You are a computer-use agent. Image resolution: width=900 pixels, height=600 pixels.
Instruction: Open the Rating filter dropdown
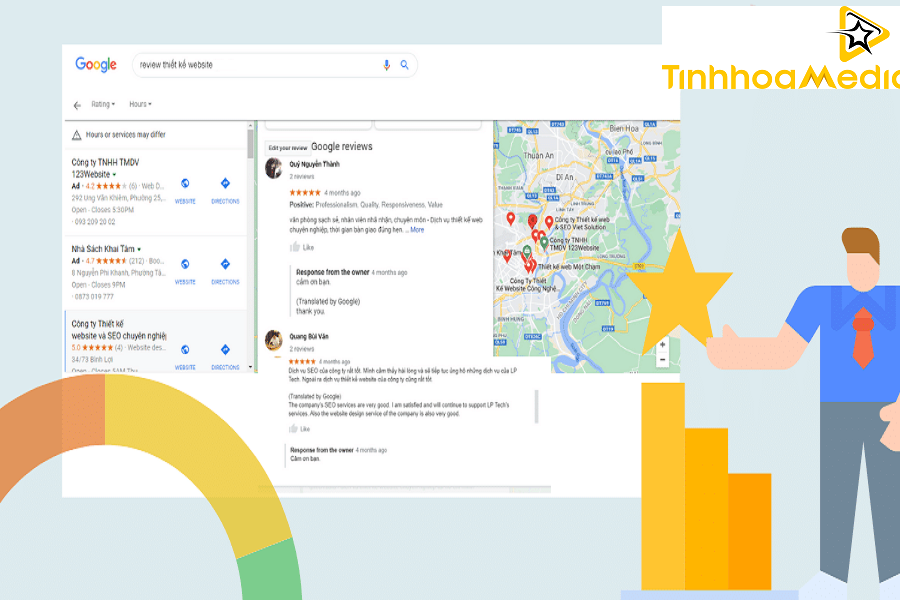click(x=103, y=104)
